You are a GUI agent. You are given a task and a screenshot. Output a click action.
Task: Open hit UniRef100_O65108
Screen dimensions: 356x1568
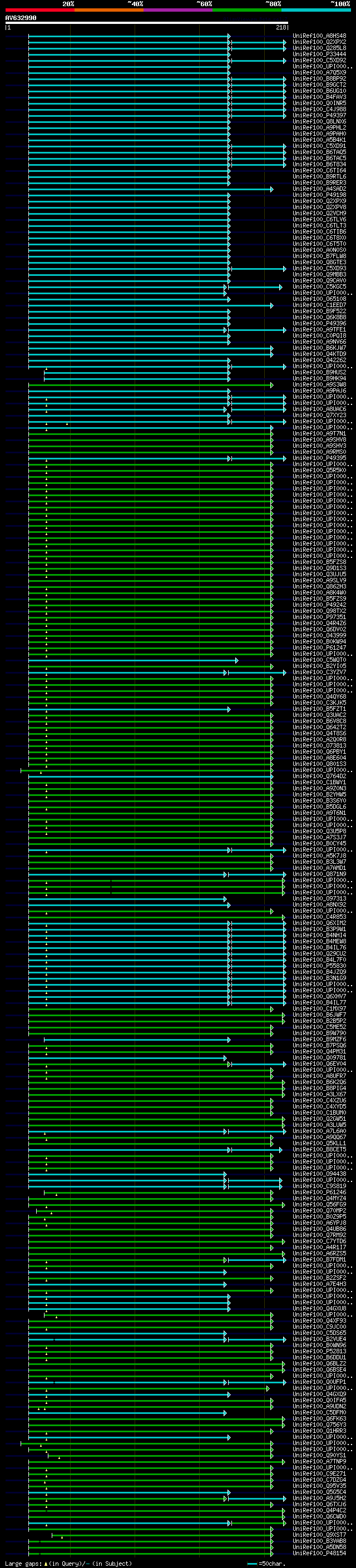pyautogui.click(x=319, y=299)
